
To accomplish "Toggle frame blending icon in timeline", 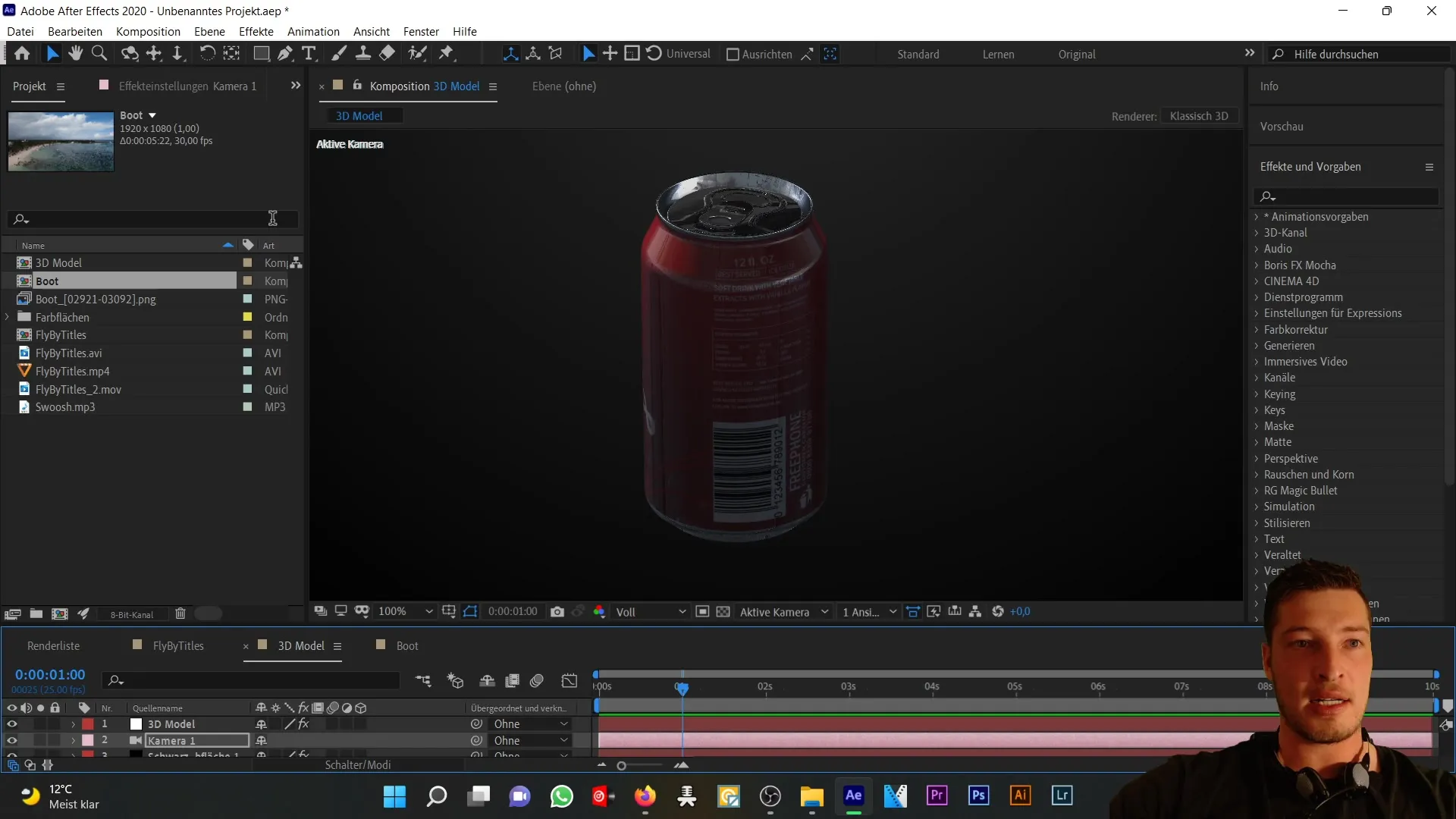I will tap(513, 681).
